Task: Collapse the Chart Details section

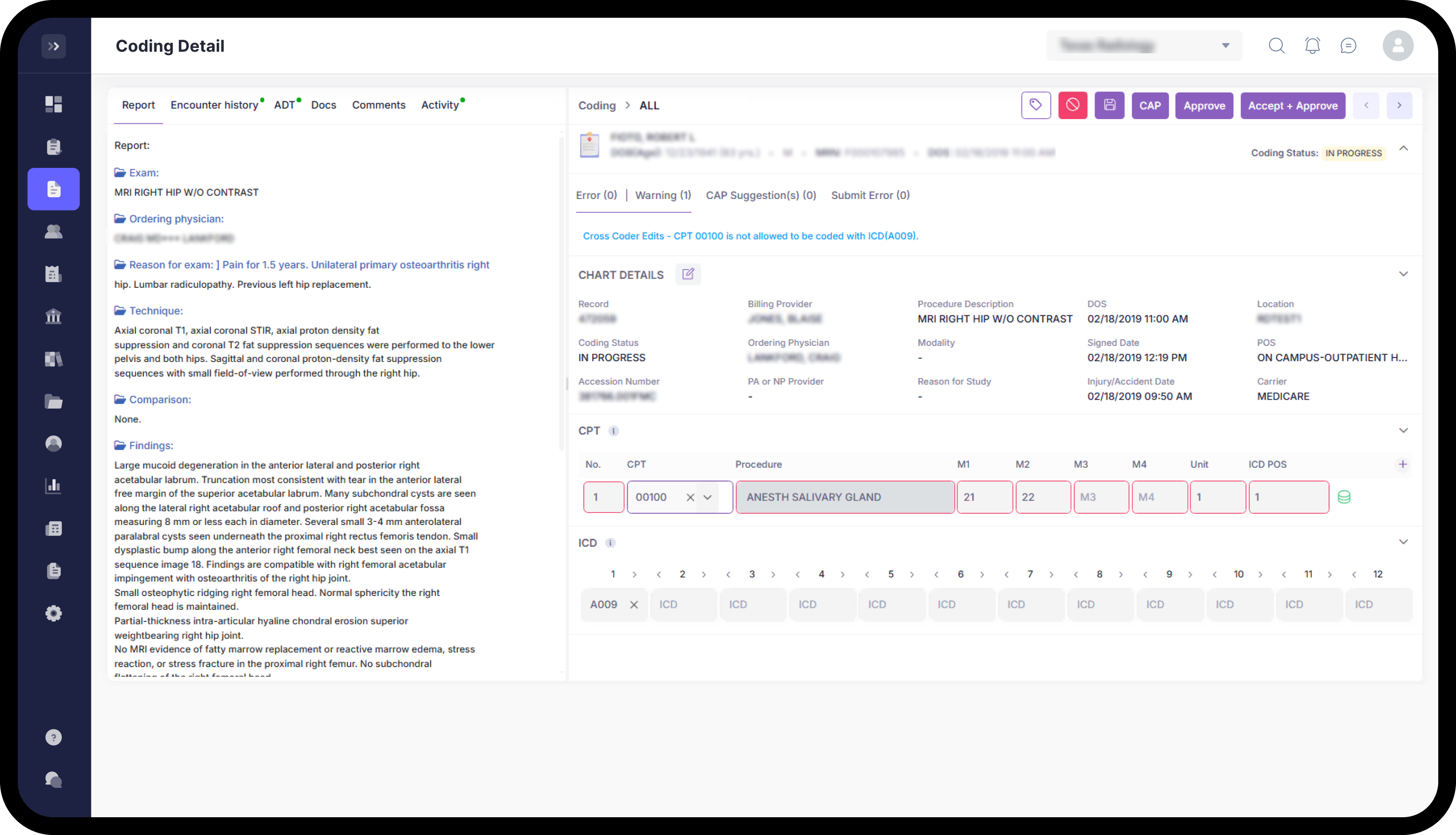Action: (1403, 274)
